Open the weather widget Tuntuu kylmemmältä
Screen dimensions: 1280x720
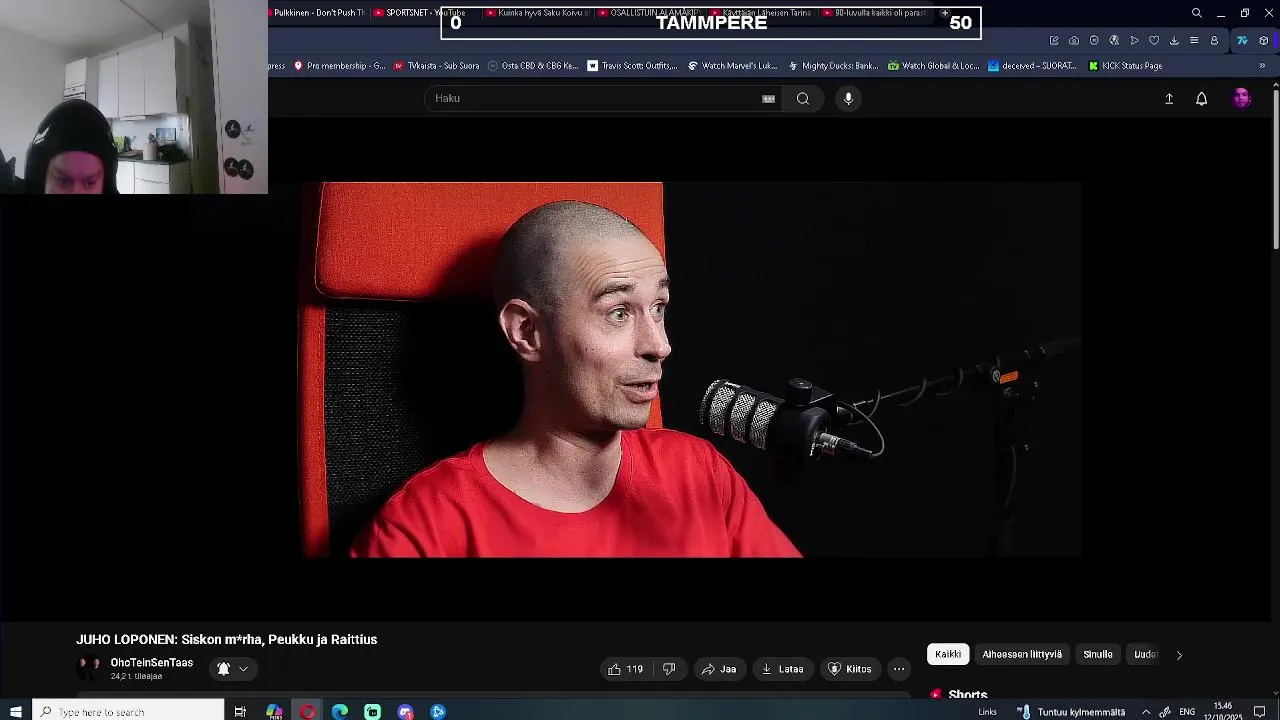(x=1071, y=712)
